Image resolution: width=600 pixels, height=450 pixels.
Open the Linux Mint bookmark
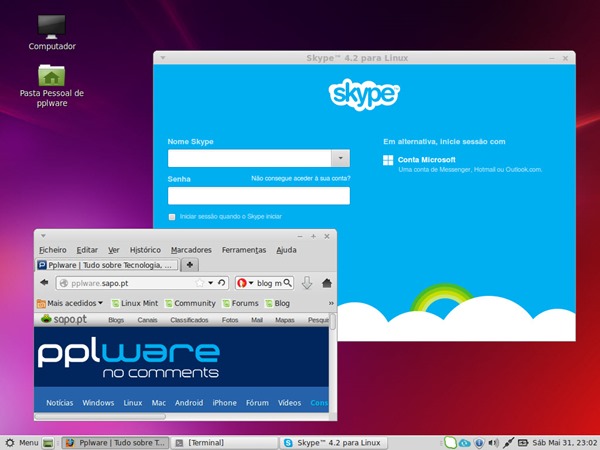[x=135, y=303]
